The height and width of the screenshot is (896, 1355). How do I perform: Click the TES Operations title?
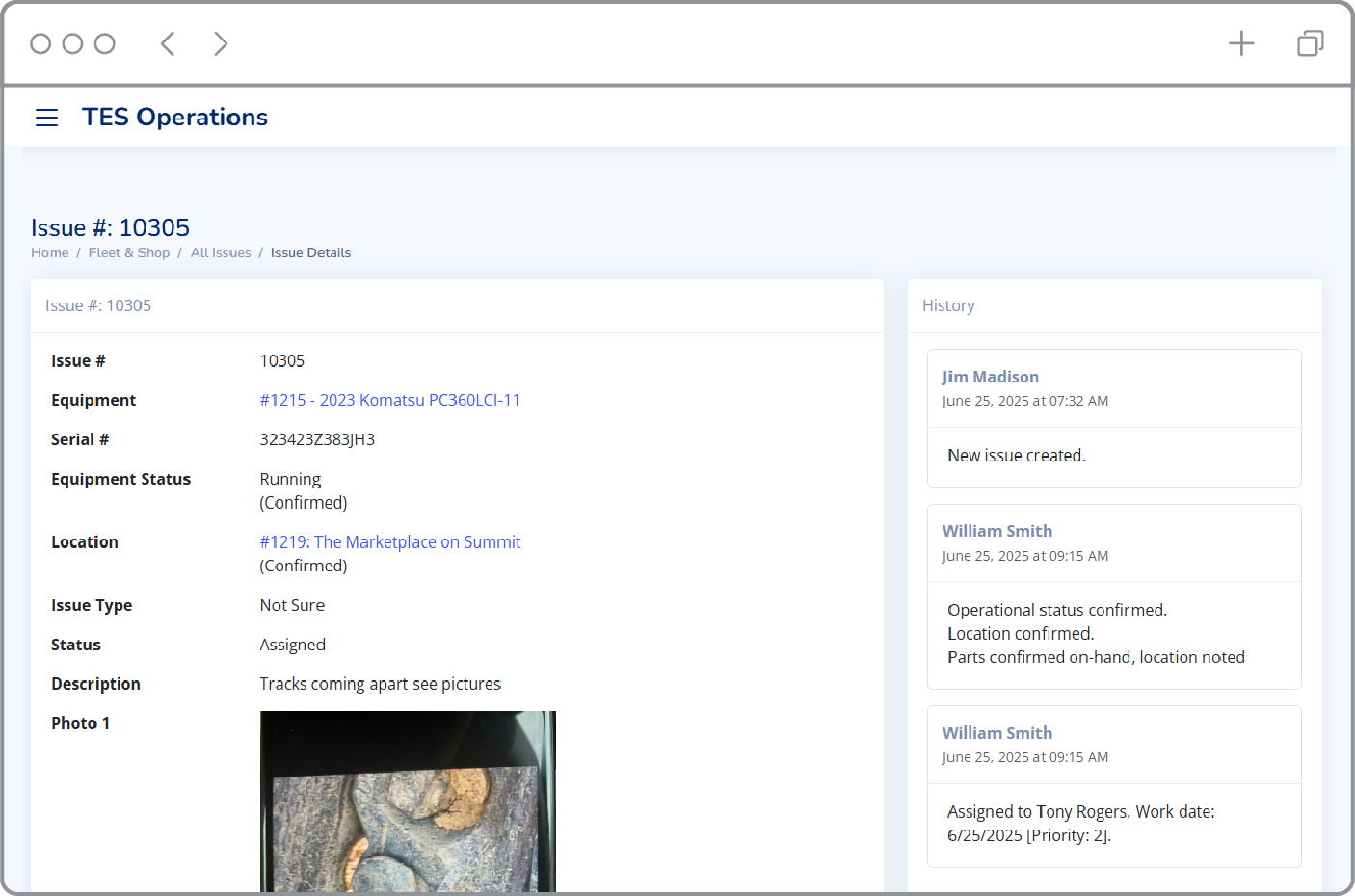tap(174, 117)
